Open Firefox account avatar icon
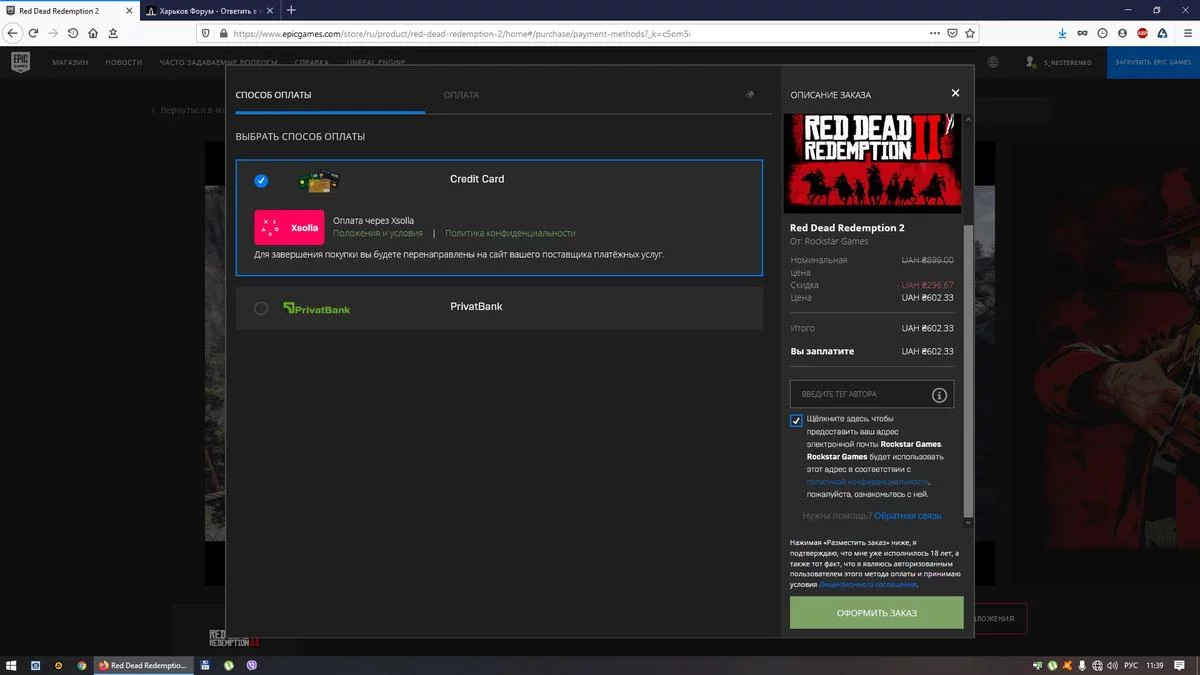 coord(1122,33)
